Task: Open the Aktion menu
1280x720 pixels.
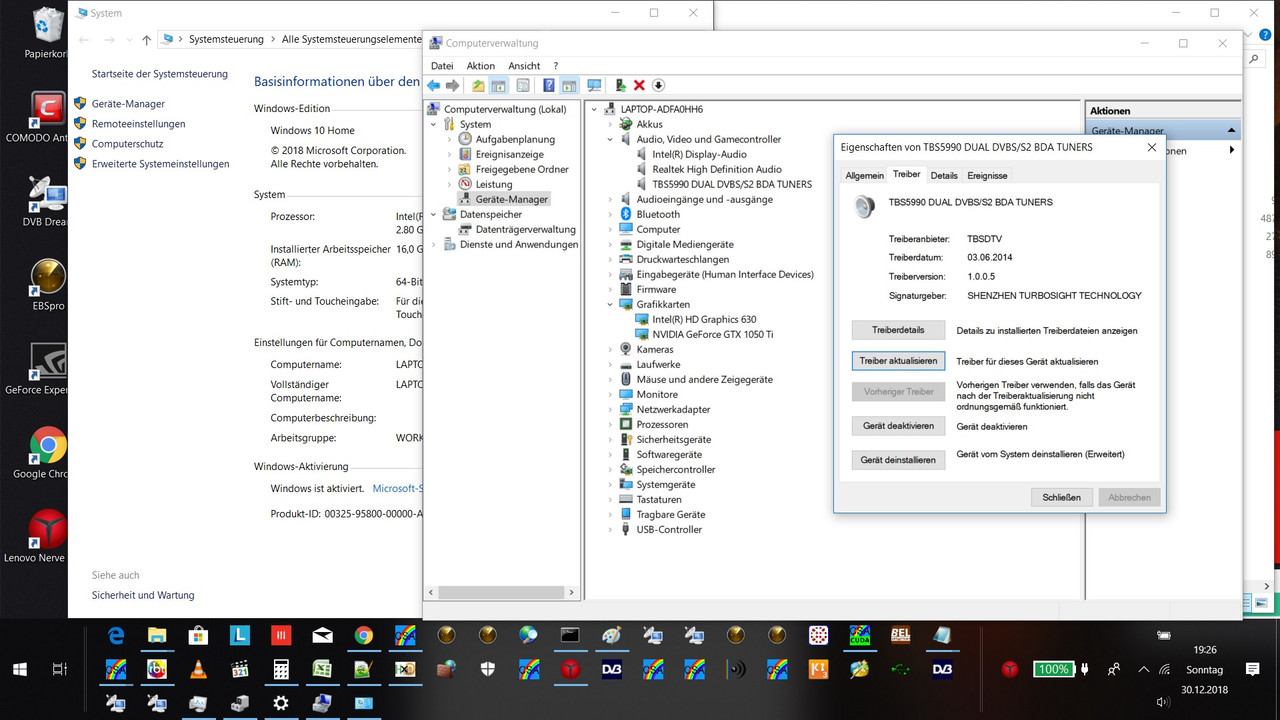Action: (x=481, y=65)
